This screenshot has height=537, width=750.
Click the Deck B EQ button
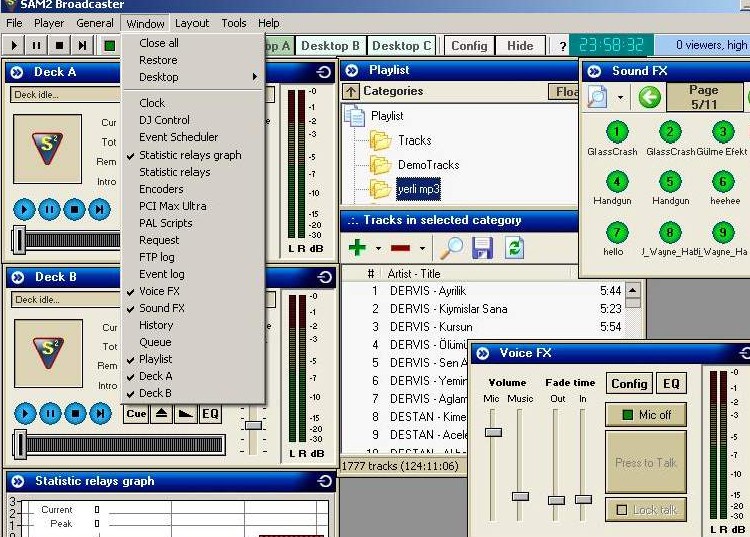click(210, 414)
